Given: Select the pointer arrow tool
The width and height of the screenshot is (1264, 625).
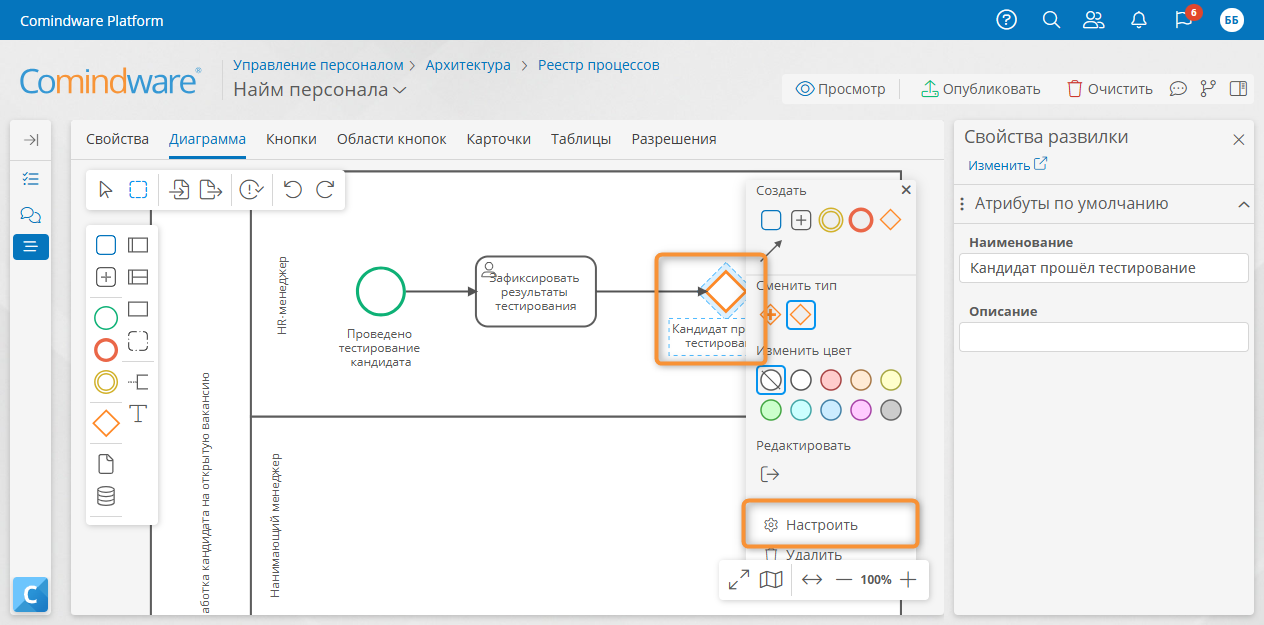Looking at the screenshot, I should 106,190.
